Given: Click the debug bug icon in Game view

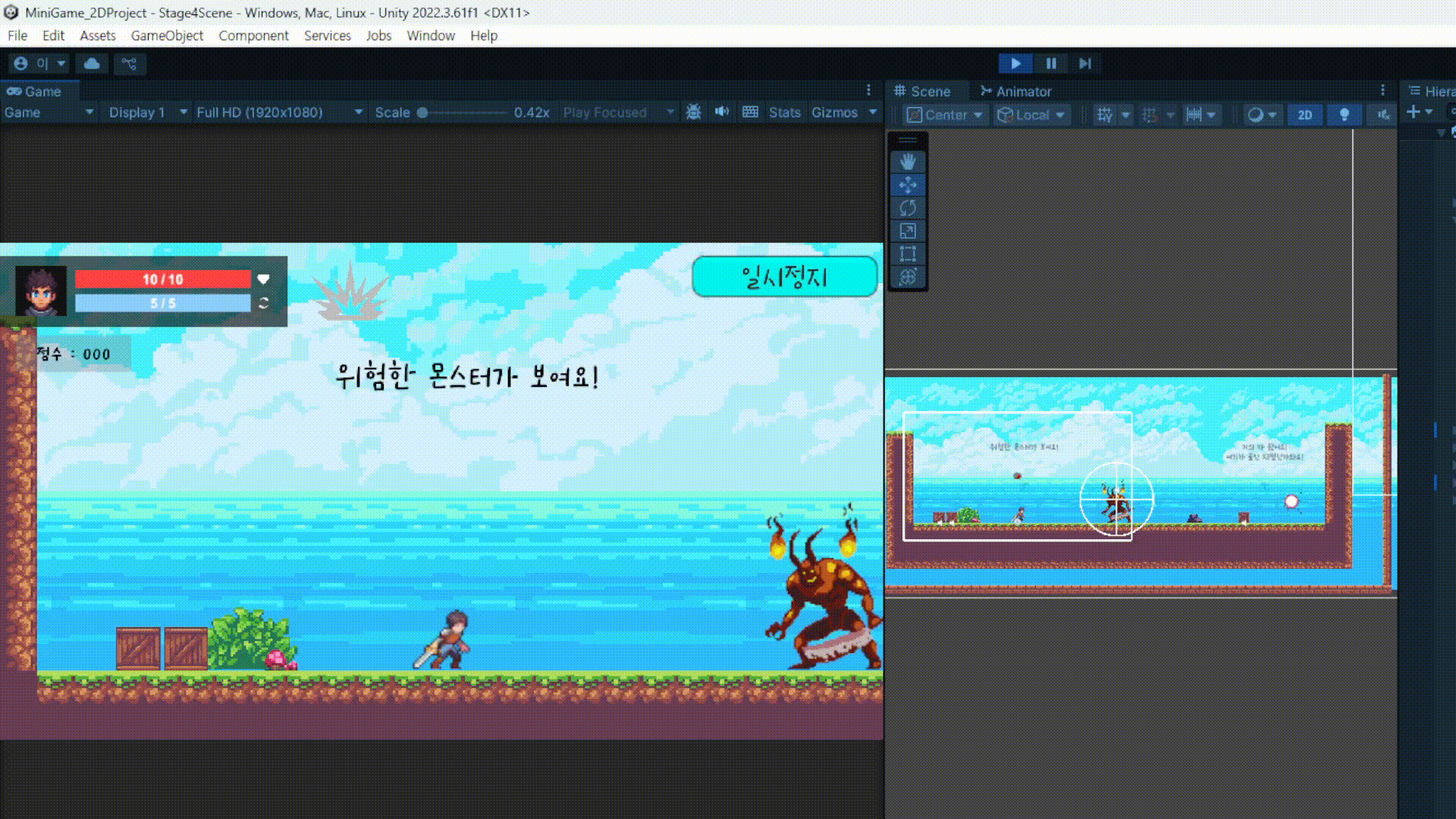Looking at the screenshot, I should [x=693, y=112].
